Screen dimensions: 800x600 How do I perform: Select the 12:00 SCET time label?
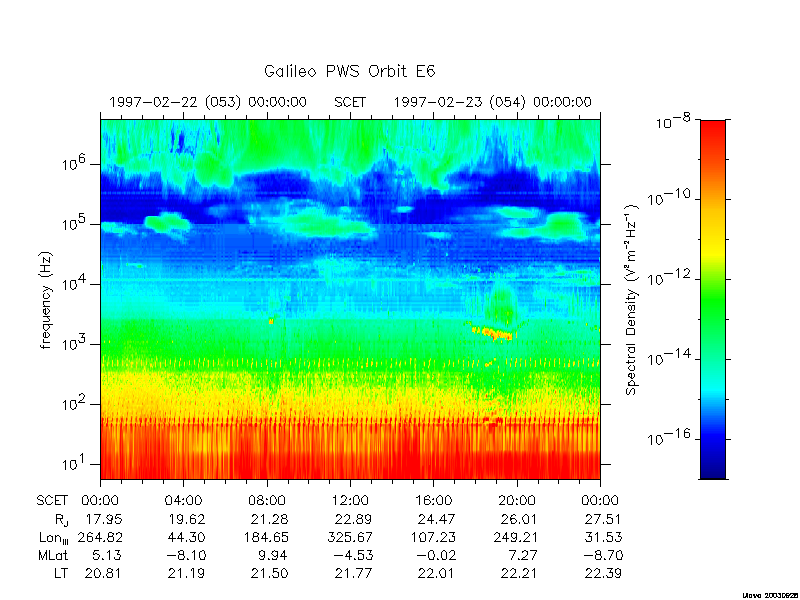(351, 501)
